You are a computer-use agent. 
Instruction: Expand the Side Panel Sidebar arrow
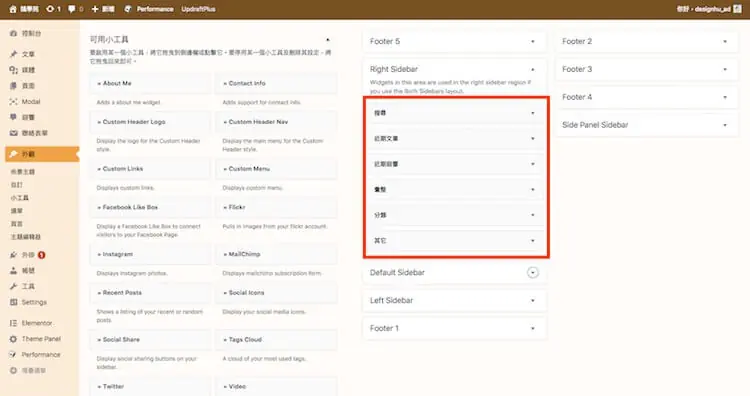[725, 125]
